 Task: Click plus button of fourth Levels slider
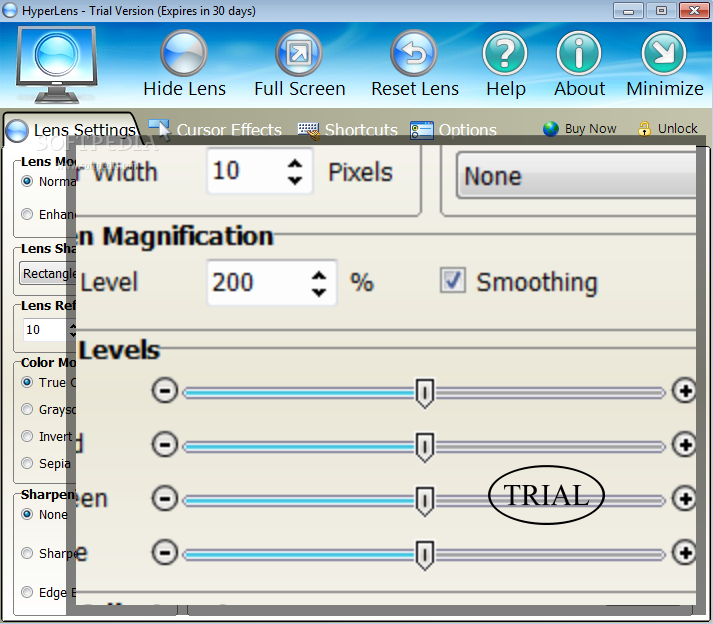pos(685,553)
